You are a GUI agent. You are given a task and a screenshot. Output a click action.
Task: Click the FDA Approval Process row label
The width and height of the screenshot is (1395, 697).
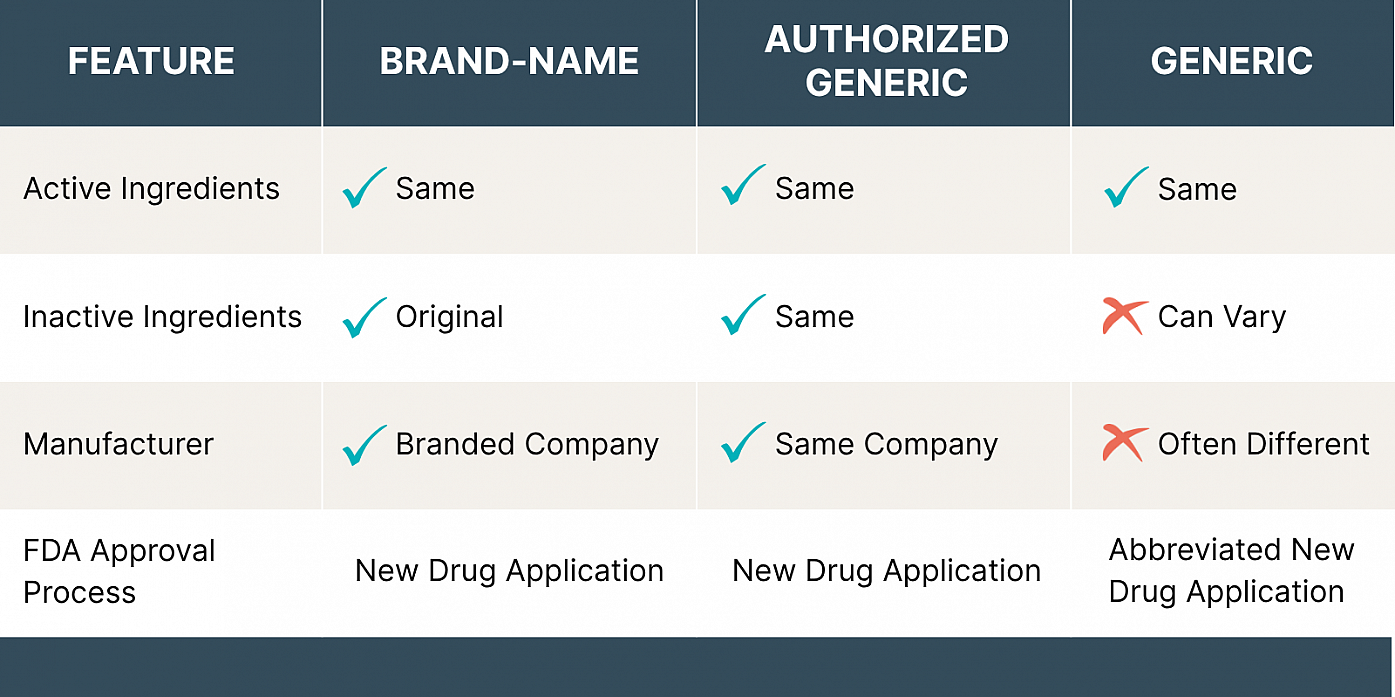(119, 571)
